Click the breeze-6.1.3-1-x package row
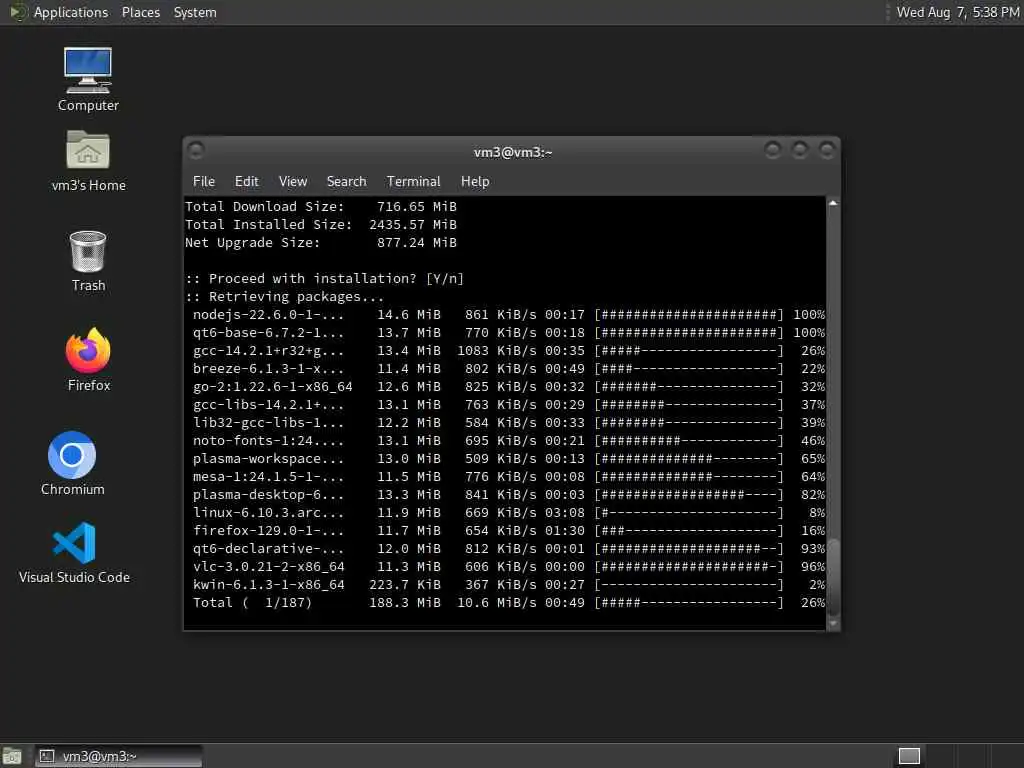Screen dimensions: 1024x768 pos(508,369)
